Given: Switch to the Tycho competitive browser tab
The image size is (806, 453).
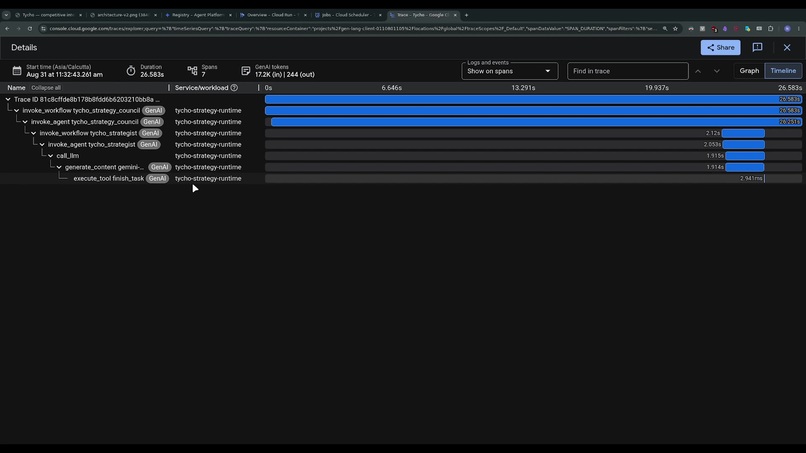Looking at the screenshot, I should coord(46,15).
